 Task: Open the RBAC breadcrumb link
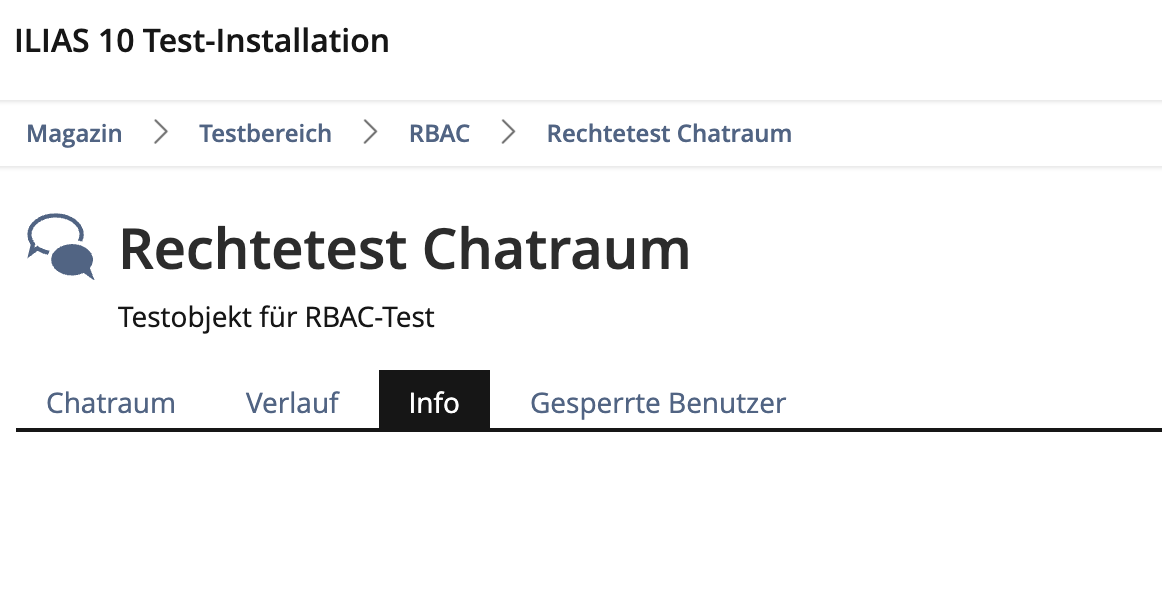pyautogui.click(x=439, y=134)
